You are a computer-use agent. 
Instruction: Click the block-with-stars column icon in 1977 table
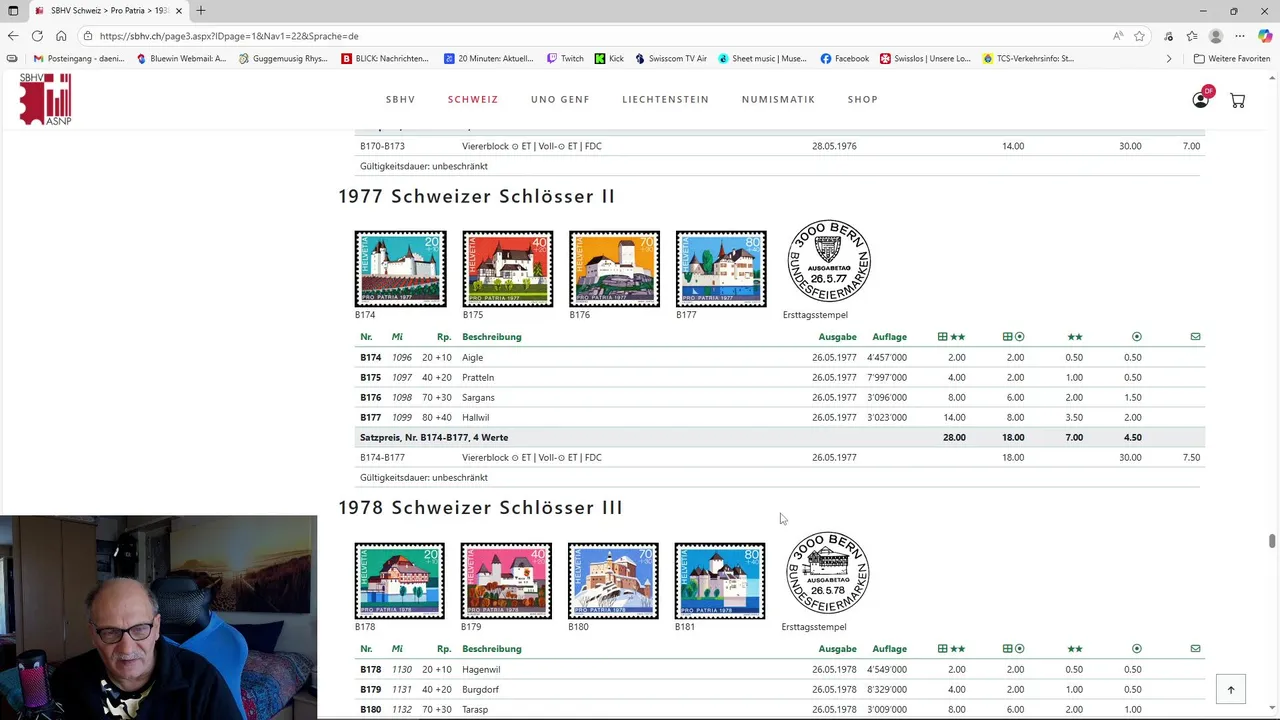[x=951, y=337]
